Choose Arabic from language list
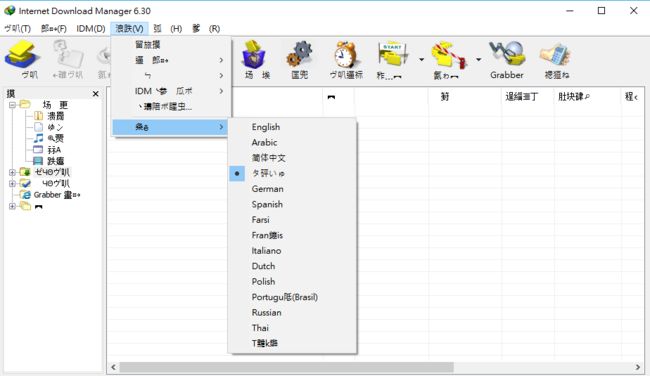 [x=264, y=143]
